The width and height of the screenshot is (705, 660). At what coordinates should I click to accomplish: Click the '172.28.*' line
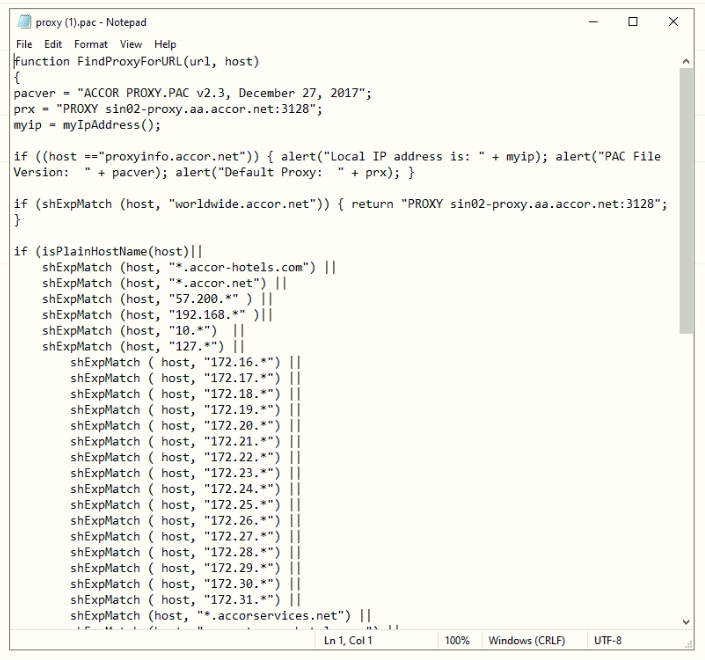(x=185, y=552)
